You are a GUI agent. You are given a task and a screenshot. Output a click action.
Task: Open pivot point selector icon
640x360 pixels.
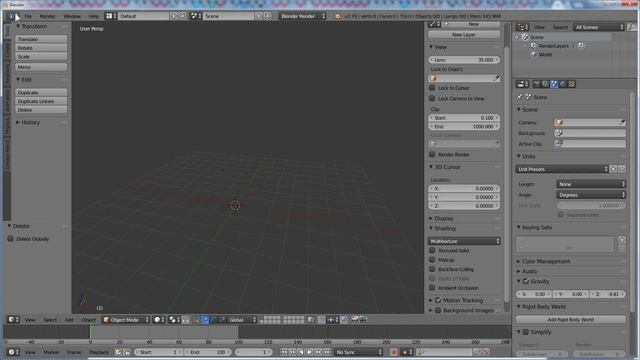tap(174, 320)
